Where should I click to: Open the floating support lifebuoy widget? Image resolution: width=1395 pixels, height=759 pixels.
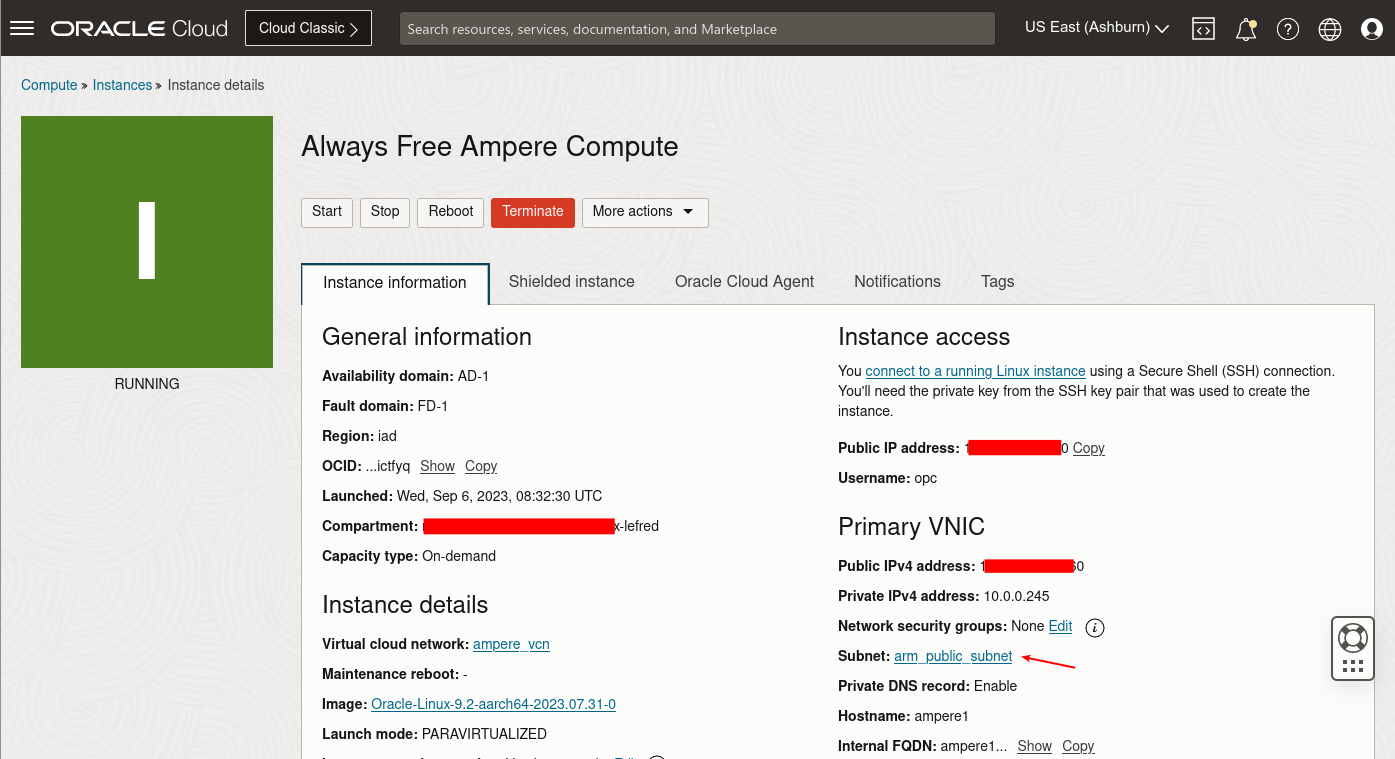[1353, 649]
